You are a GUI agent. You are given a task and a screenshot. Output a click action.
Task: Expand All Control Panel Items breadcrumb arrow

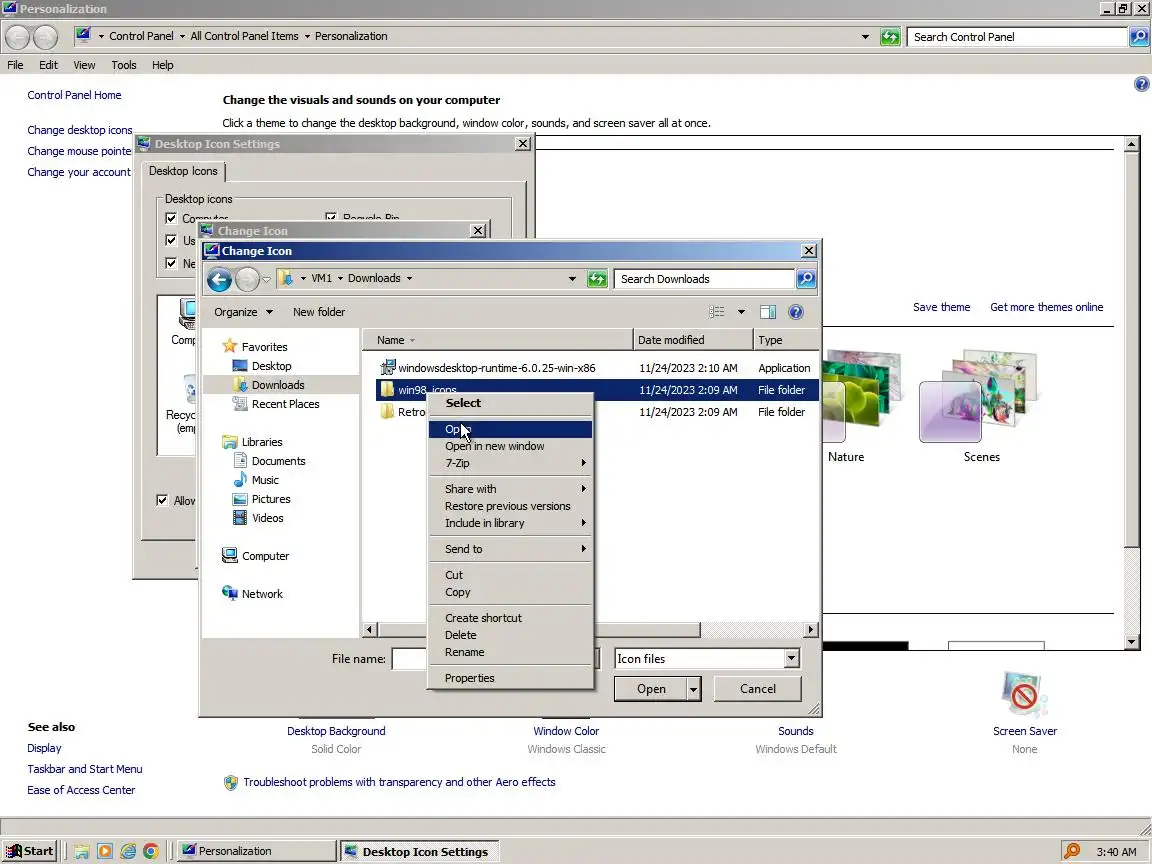[307, 36]
